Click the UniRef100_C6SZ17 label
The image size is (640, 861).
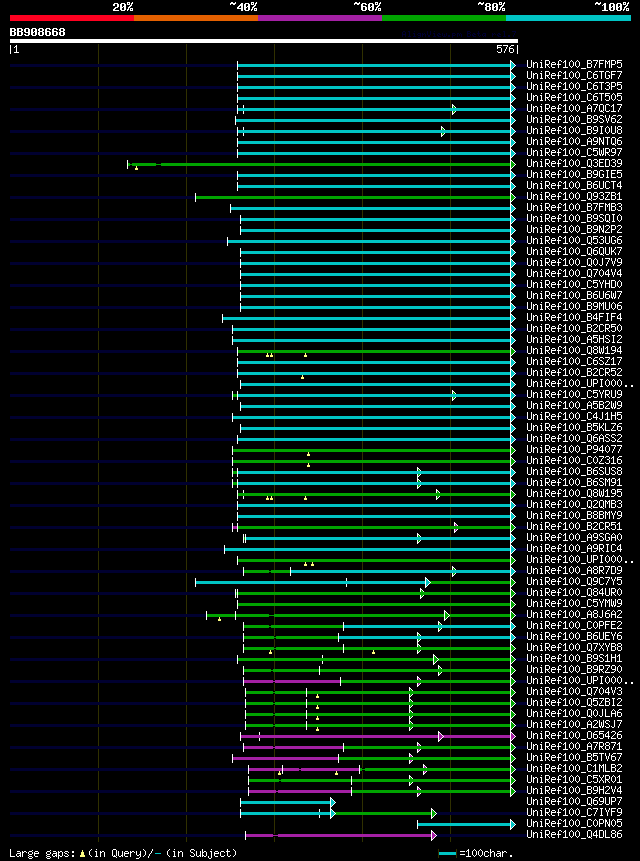click(x=574, y=361)
